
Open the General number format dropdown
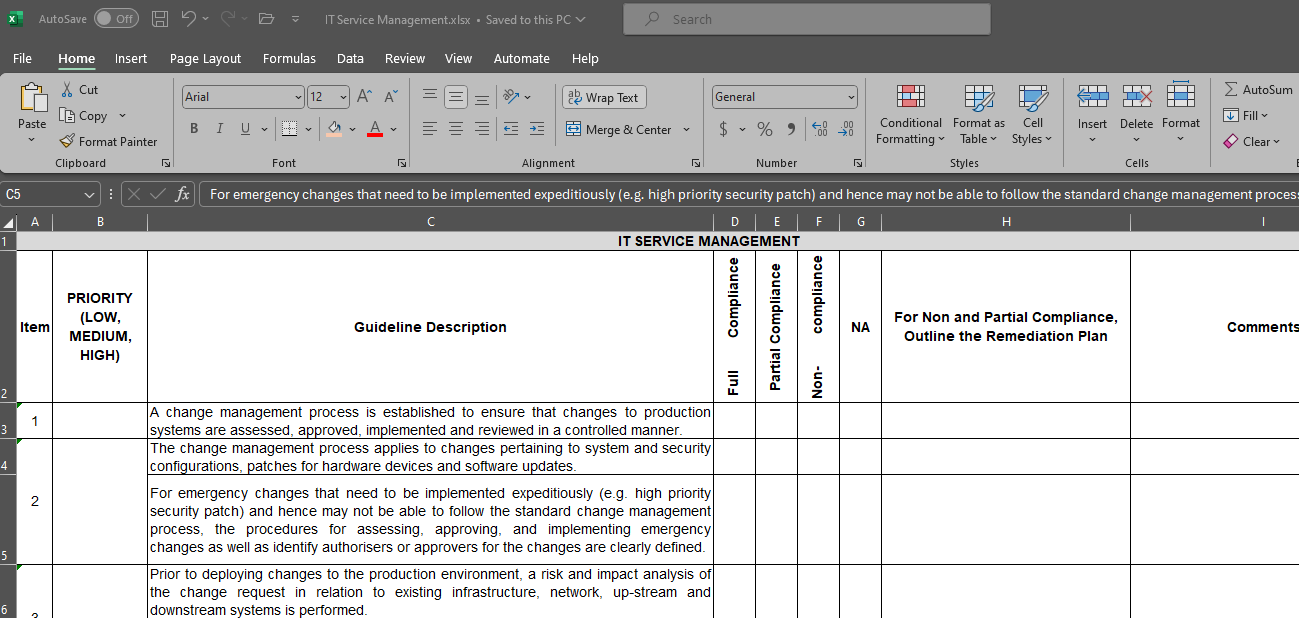click(x=852, y=97)
